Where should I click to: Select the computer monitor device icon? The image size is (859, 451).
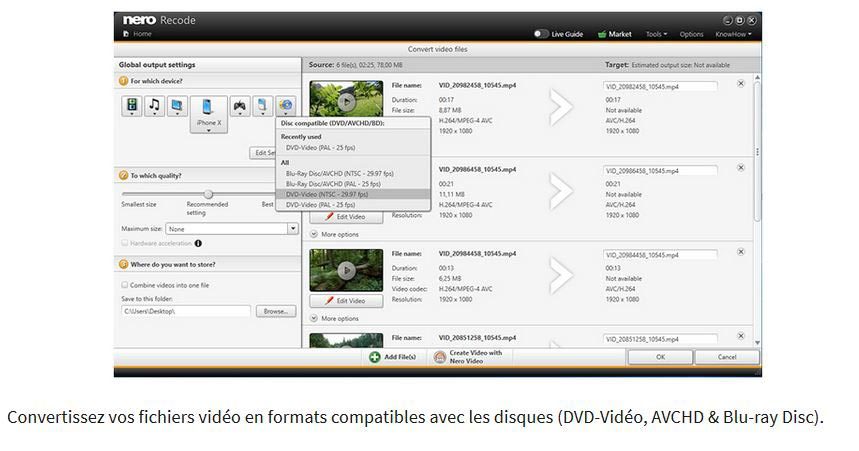177,106
